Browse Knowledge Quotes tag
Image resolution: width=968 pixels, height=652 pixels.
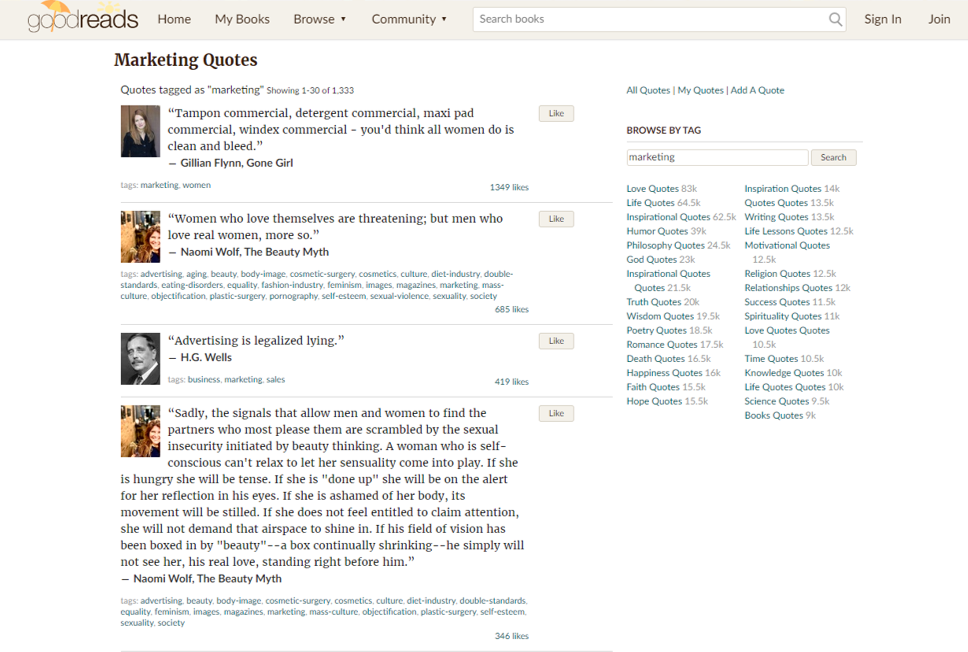point(784,374)
